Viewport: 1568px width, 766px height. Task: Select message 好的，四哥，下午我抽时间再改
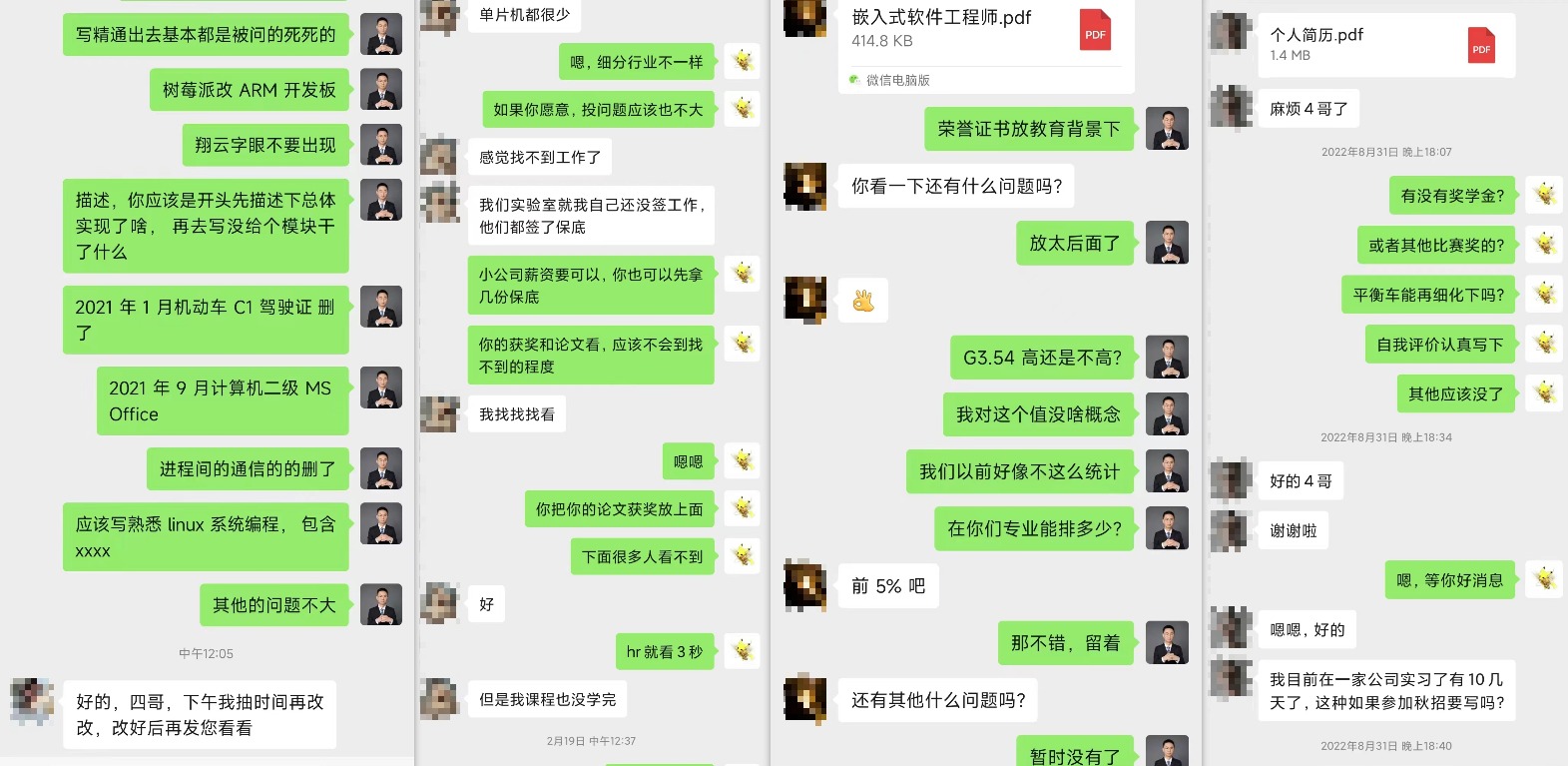coord(200,715)
